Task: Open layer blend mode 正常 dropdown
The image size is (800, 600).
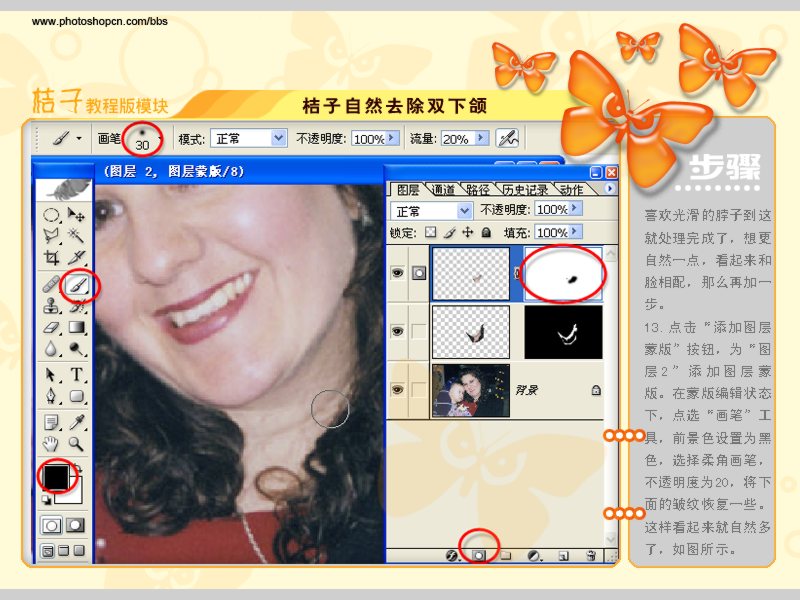Action: (x=431, y=211)
